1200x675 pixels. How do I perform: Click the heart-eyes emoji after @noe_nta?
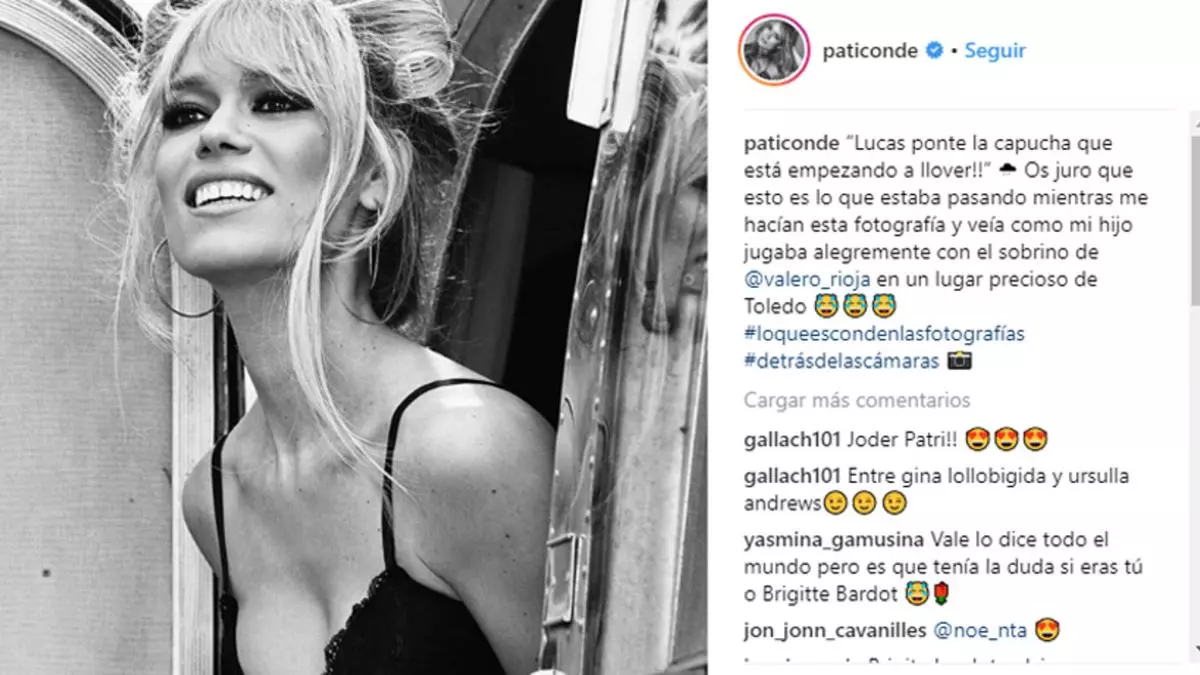pos(1021,631)
